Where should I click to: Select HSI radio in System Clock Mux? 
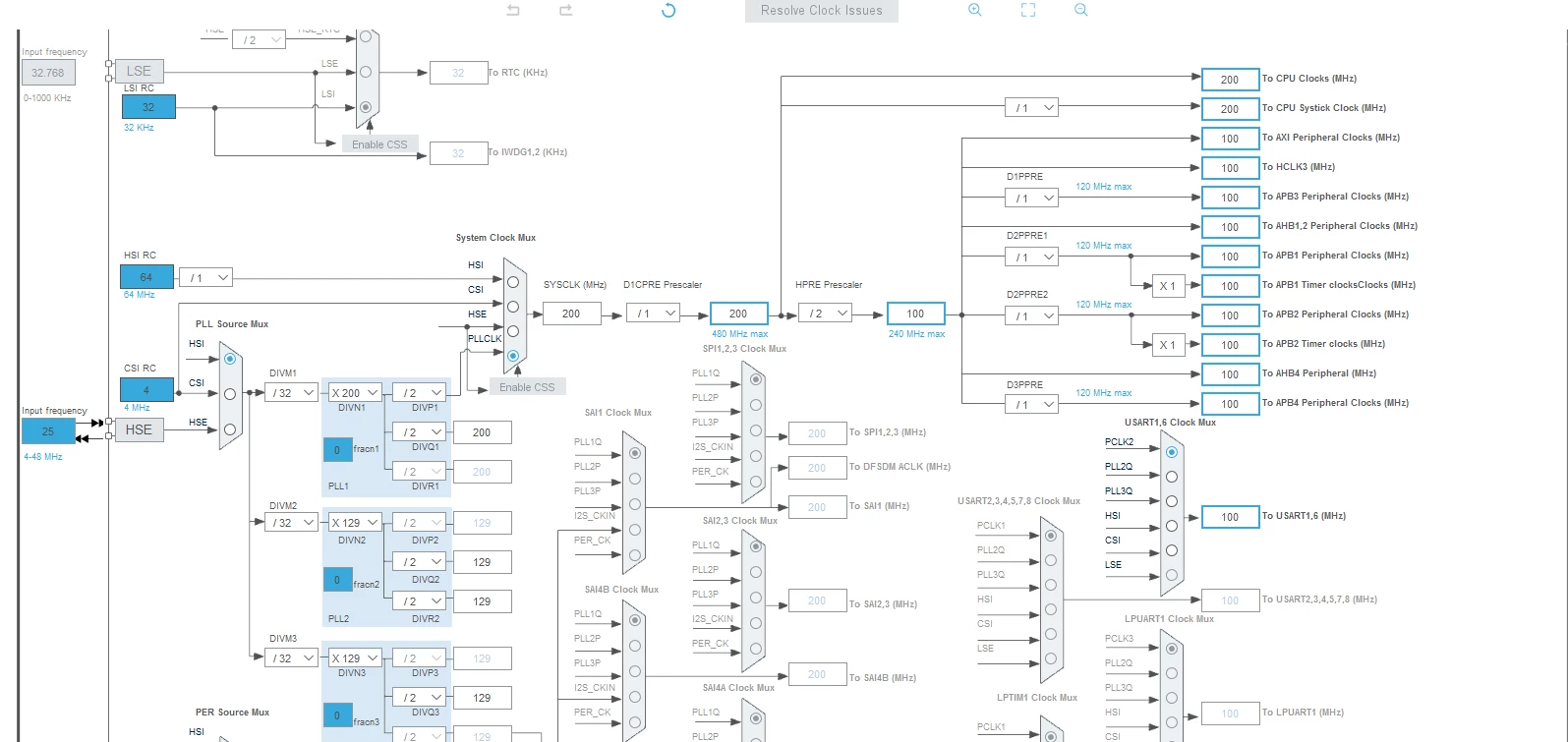click(x=512, y=282)
